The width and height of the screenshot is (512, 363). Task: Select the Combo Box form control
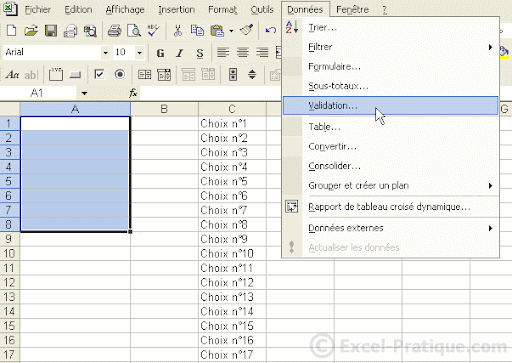pyautogui.click(x=164, y=75)
